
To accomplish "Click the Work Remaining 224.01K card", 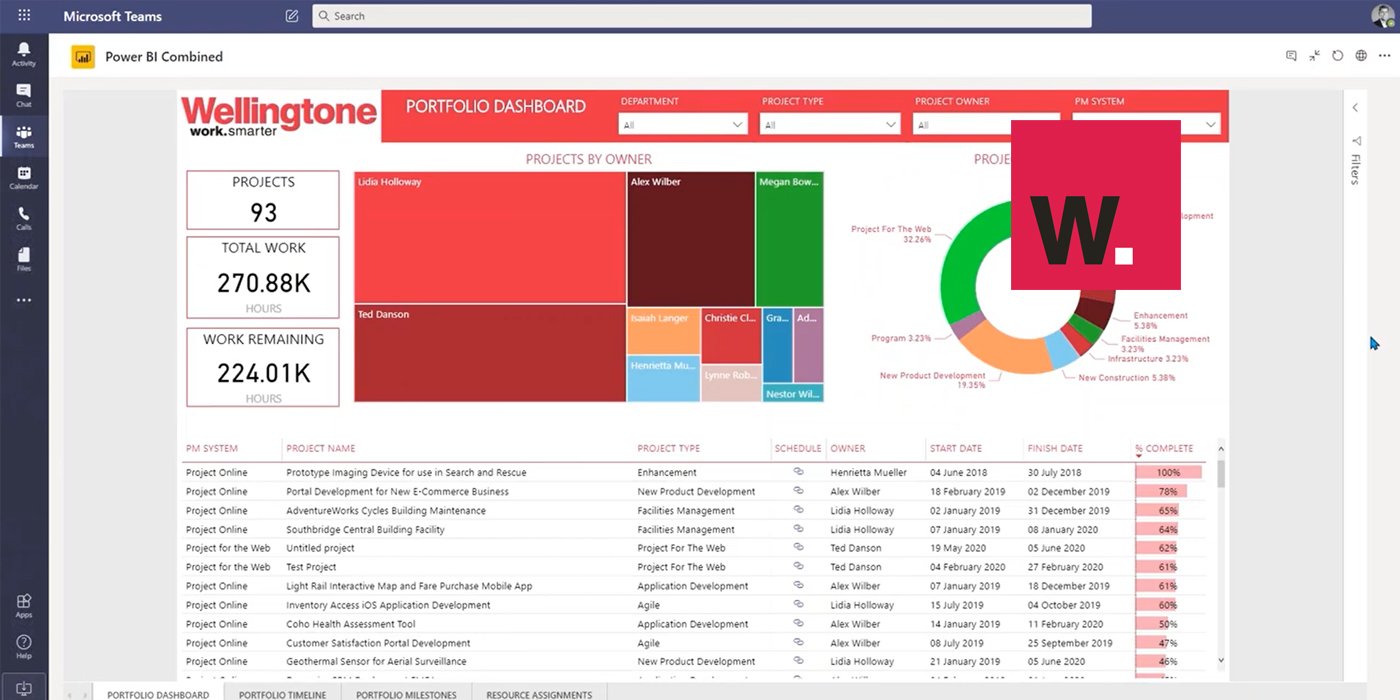I will pos(263,368).
